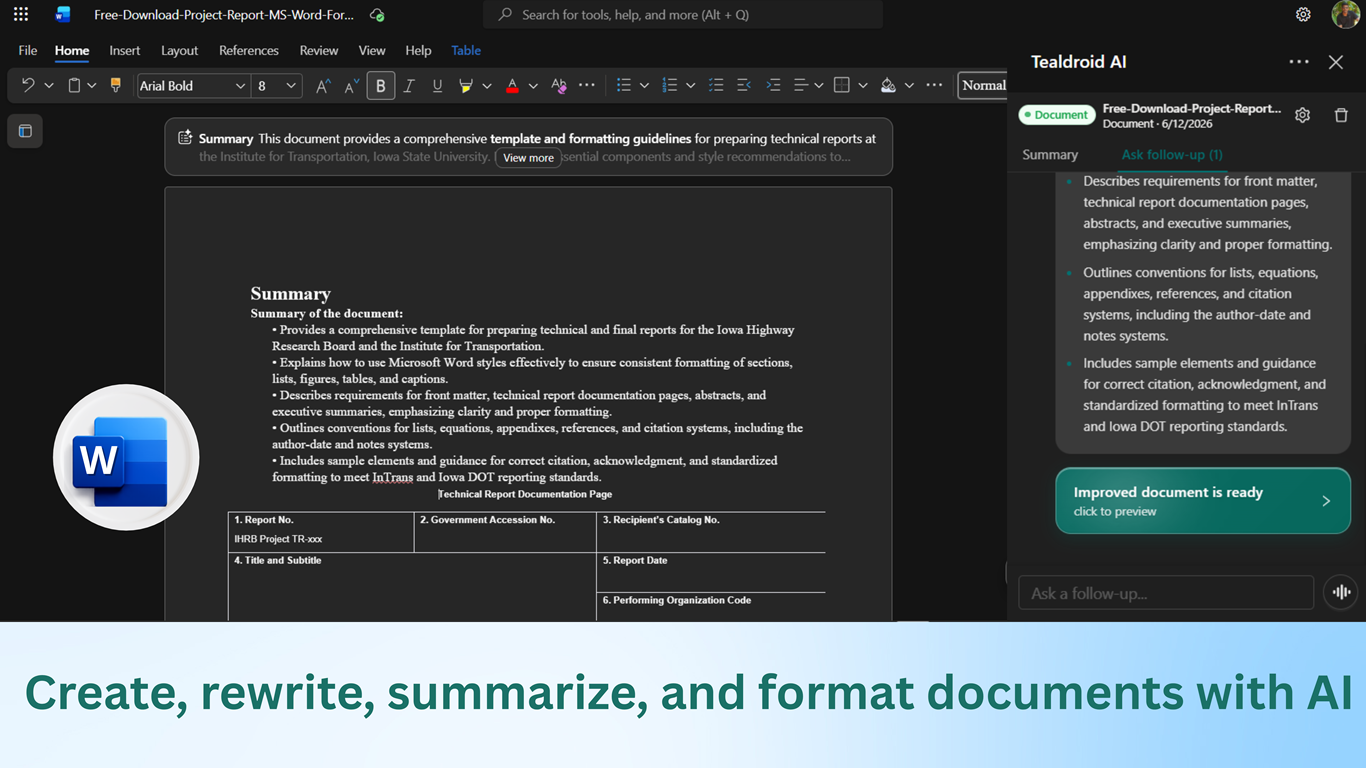Viewport: 1366px width, 768px height.
Task: Open more paragraph options after Shading
Action: (934, 86)
